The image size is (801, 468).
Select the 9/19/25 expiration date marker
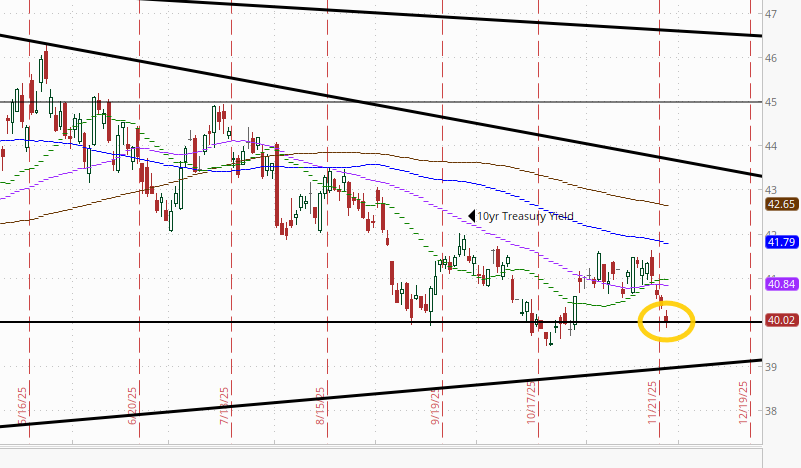436,405
